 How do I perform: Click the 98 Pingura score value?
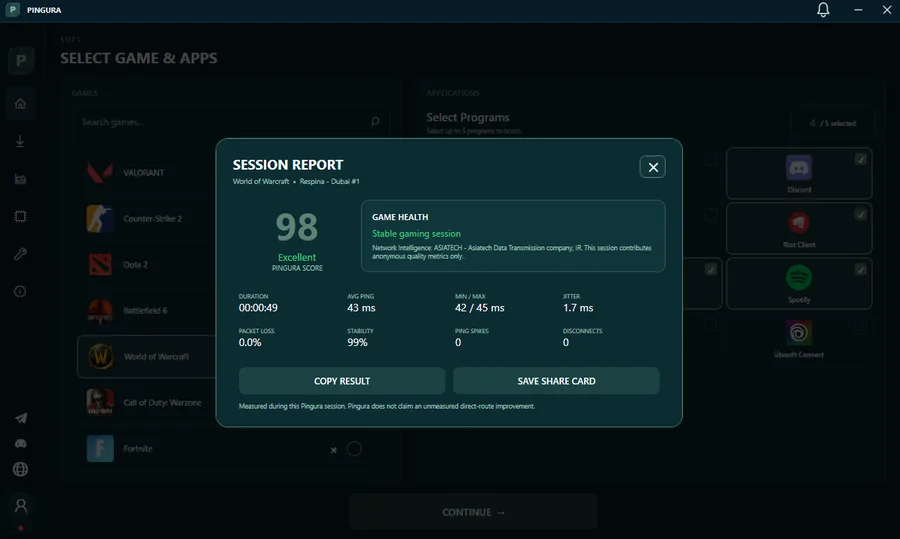point(297,227)
